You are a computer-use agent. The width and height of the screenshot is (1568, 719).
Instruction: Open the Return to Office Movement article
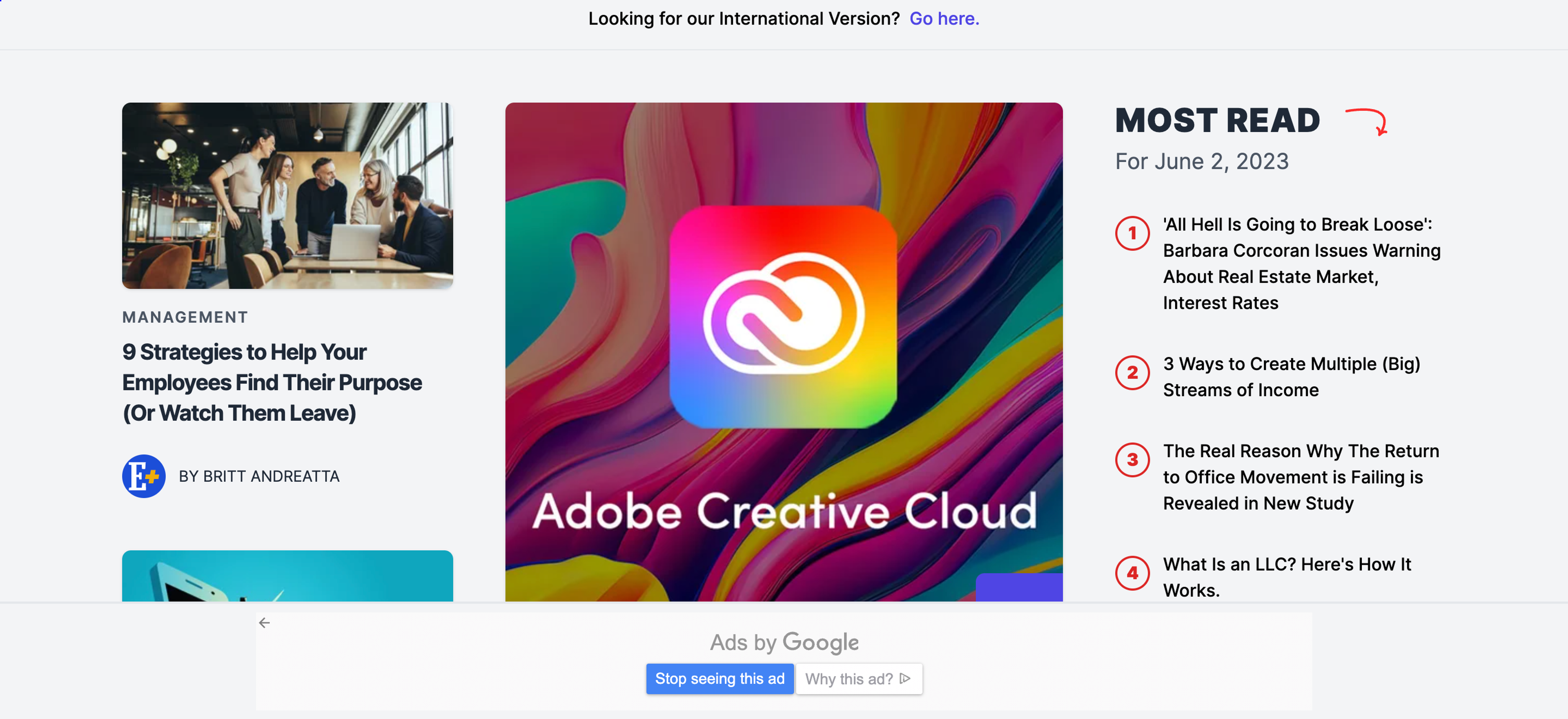[1301, 477]
